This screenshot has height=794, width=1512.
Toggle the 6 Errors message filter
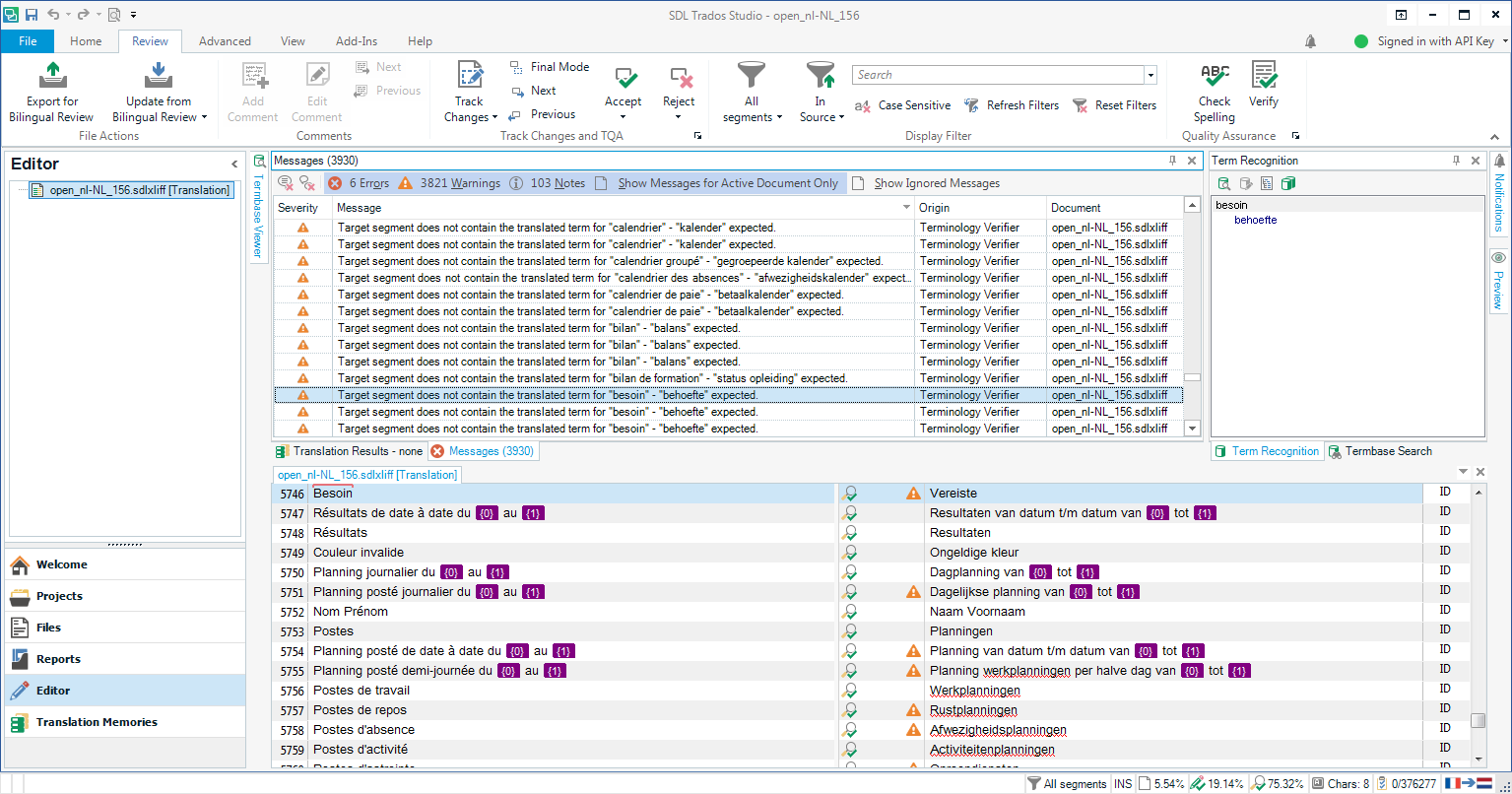[x=359, y=183]
